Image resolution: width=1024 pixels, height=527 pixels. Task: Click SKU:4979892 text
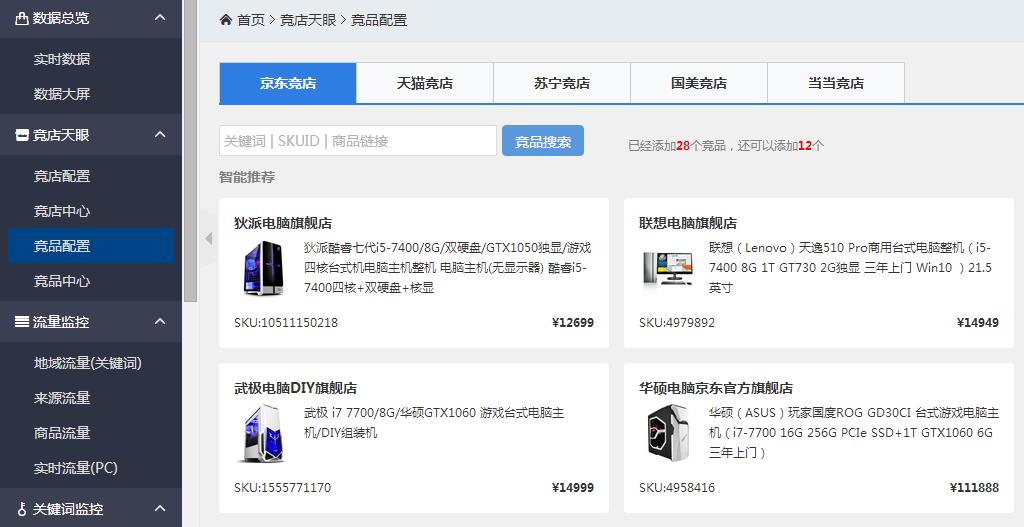tap(677, 323)
